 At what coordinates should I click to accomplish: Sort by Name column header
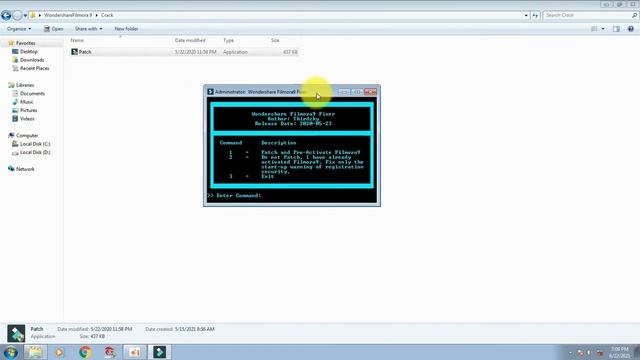pos(77,40)
